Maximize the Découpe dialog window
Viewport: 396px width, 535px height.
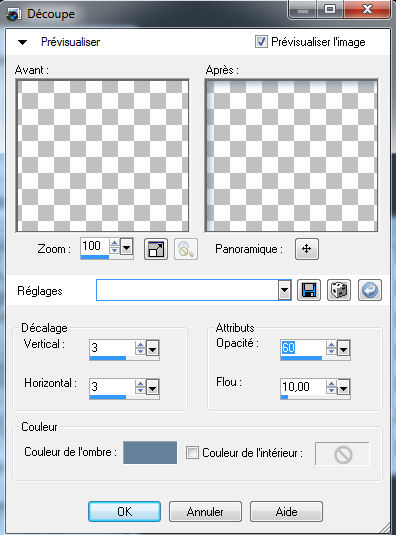330,10
